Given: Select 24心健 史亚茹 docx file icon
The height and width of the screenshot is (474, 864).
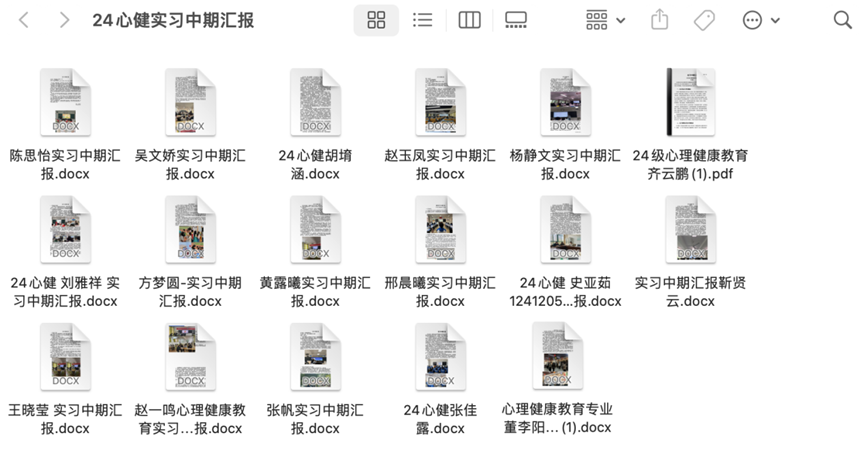Looking at the screenshot, I should point(566,229).
